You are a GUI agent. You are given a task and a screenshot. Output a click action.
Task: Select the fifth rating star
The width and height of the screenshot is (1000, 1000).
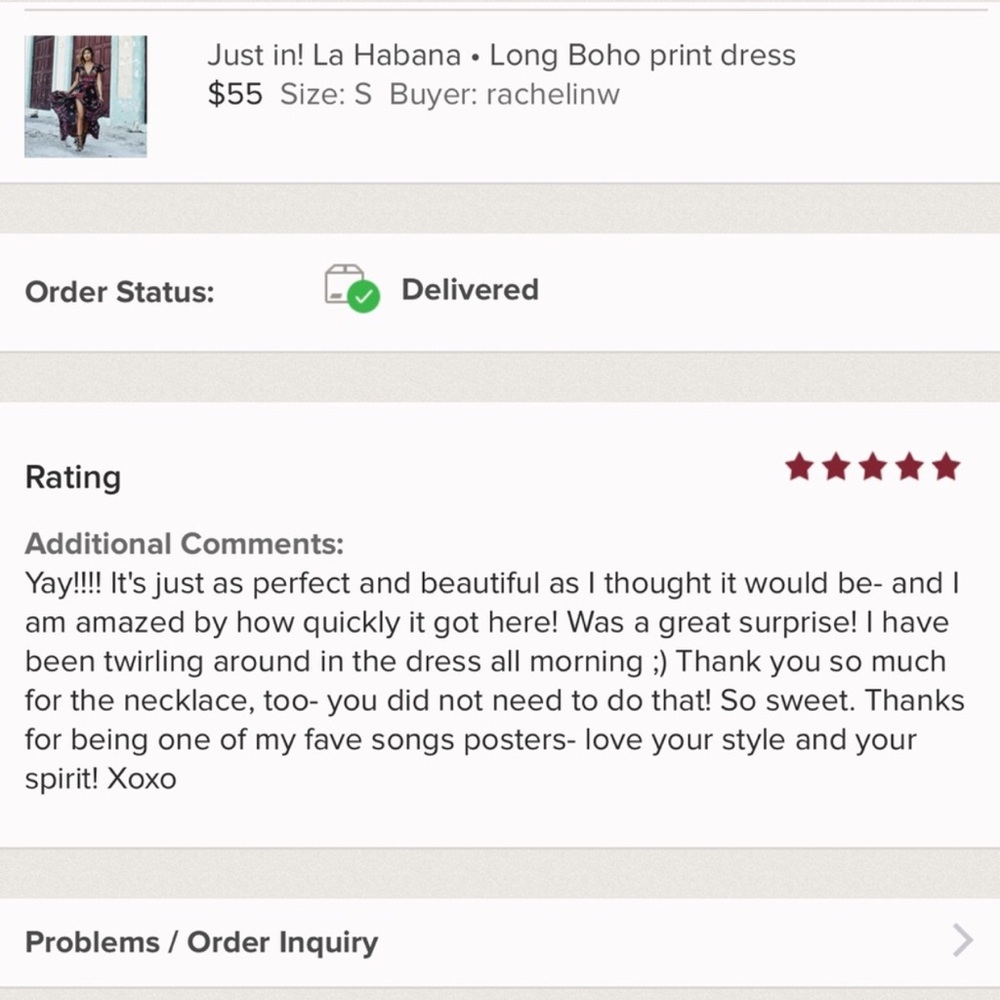tap(946, 467)
